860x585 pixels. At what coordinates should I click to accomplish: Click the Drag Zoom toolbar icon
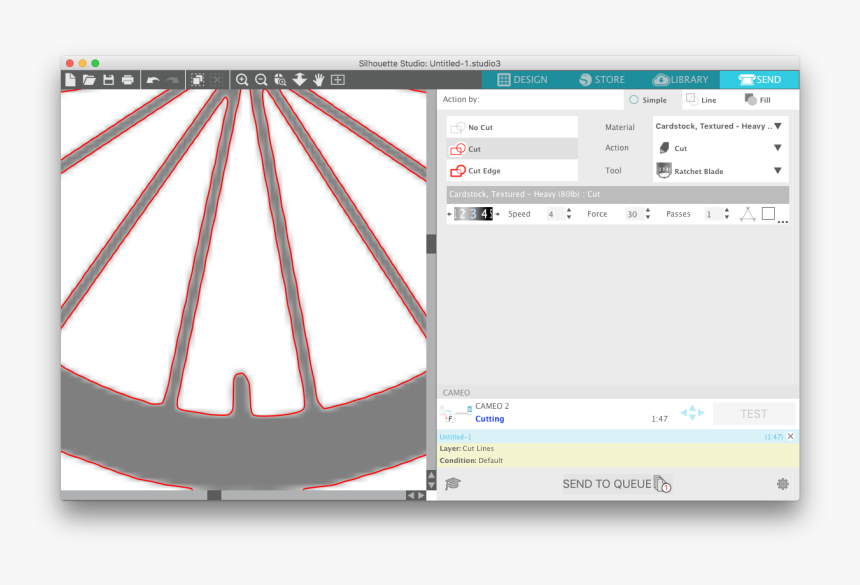[x=280, y=80]
